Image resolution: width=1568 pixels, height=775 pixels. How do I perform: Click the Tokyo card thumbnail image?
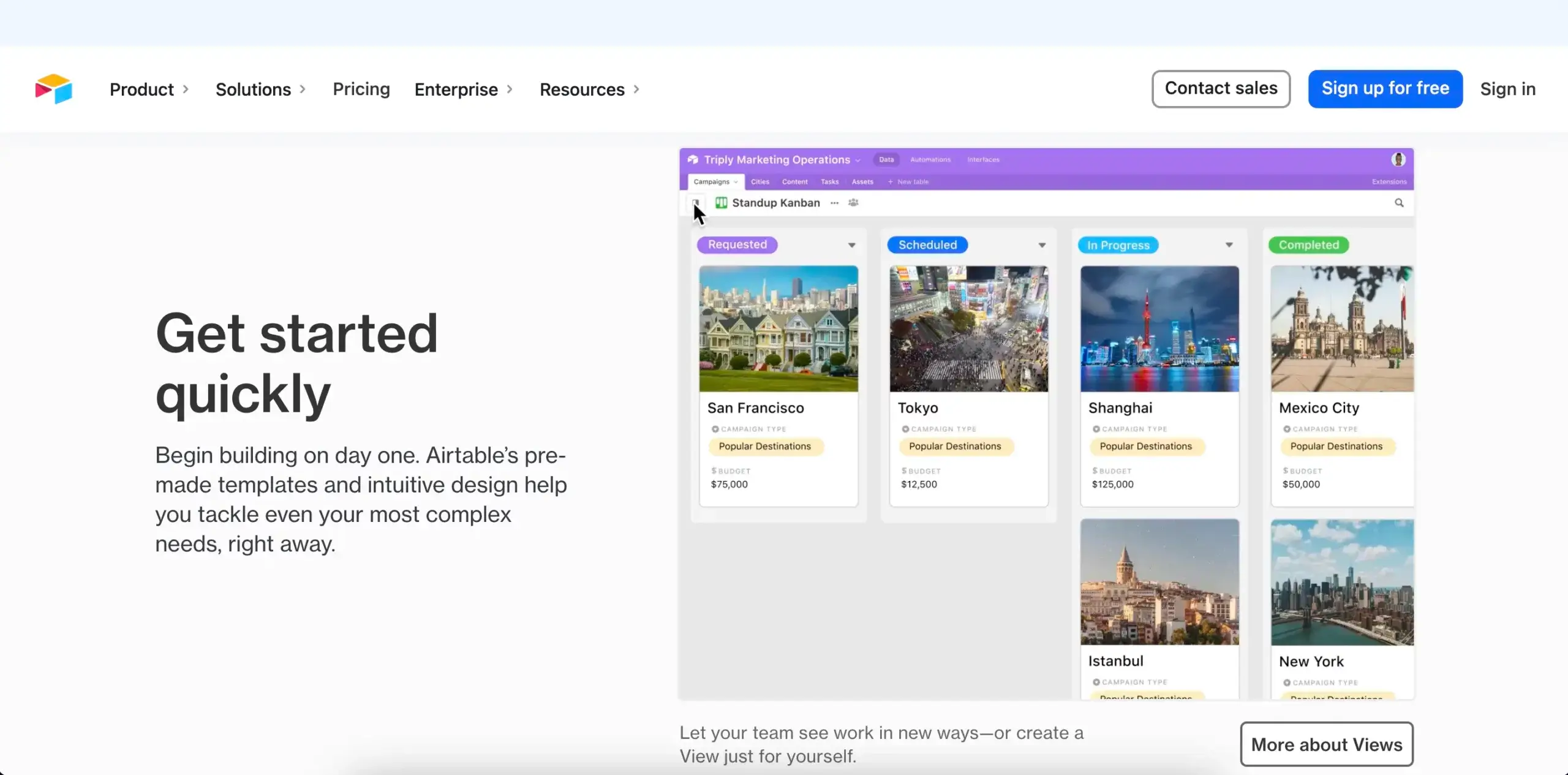coord(968,328)
